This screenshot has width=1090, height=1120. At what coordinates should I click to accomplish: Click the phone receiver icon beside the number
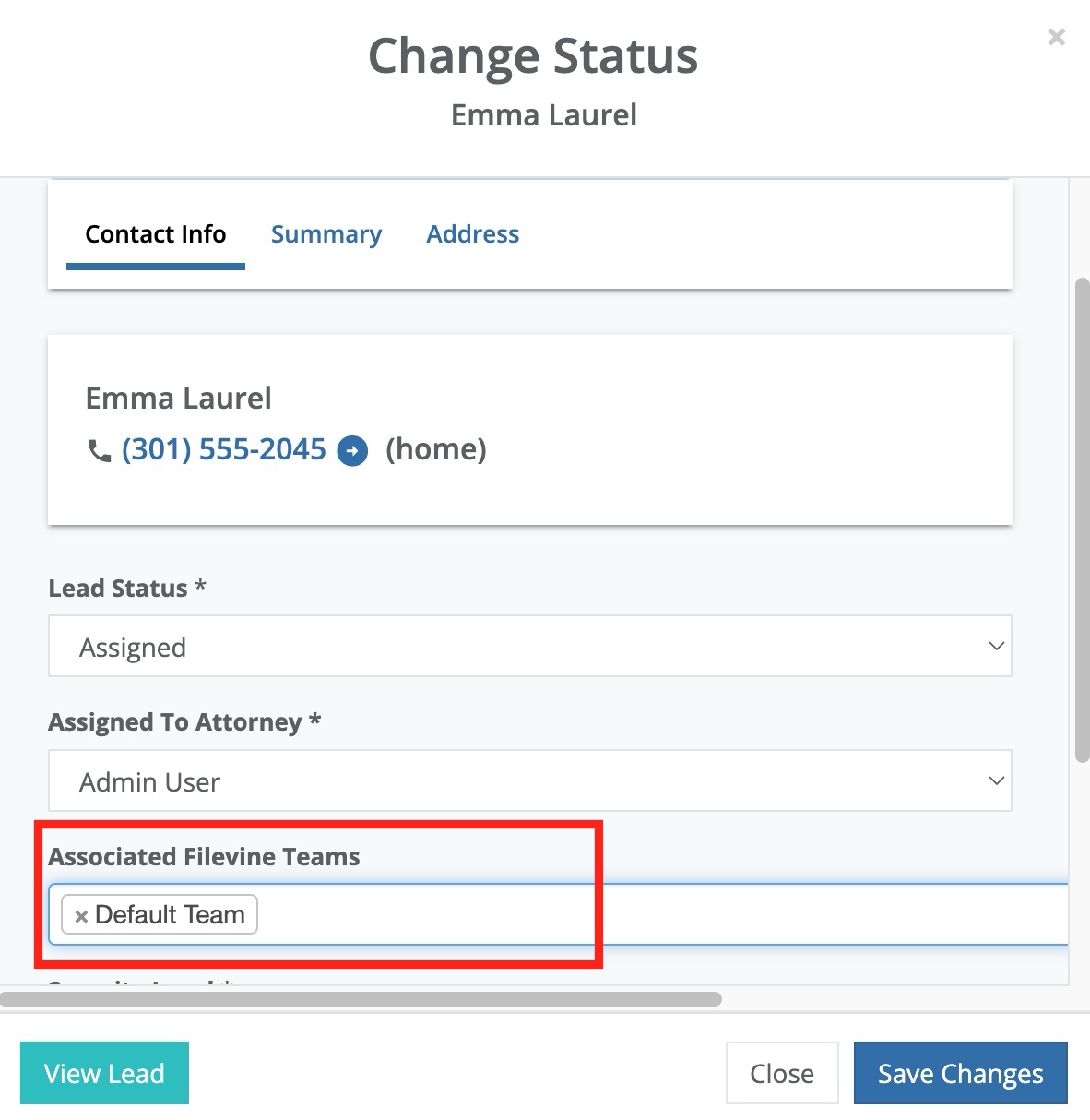(x=98, y=450)
